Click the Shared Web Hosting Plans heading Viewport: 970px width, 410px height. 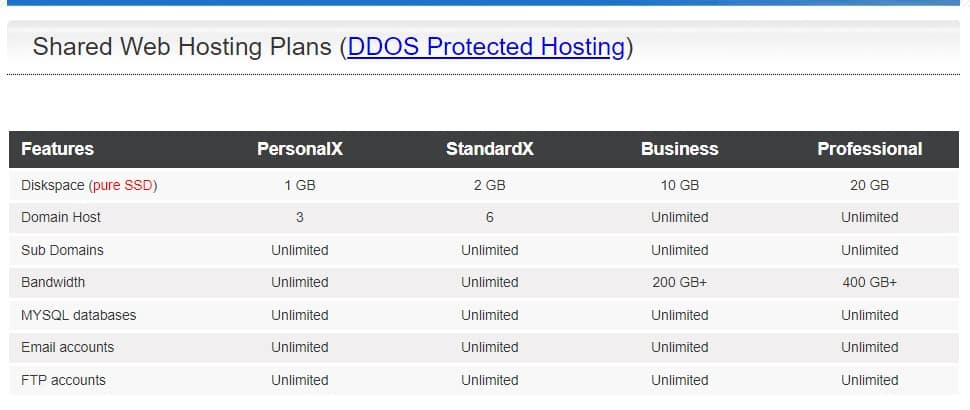coord(333,47)
